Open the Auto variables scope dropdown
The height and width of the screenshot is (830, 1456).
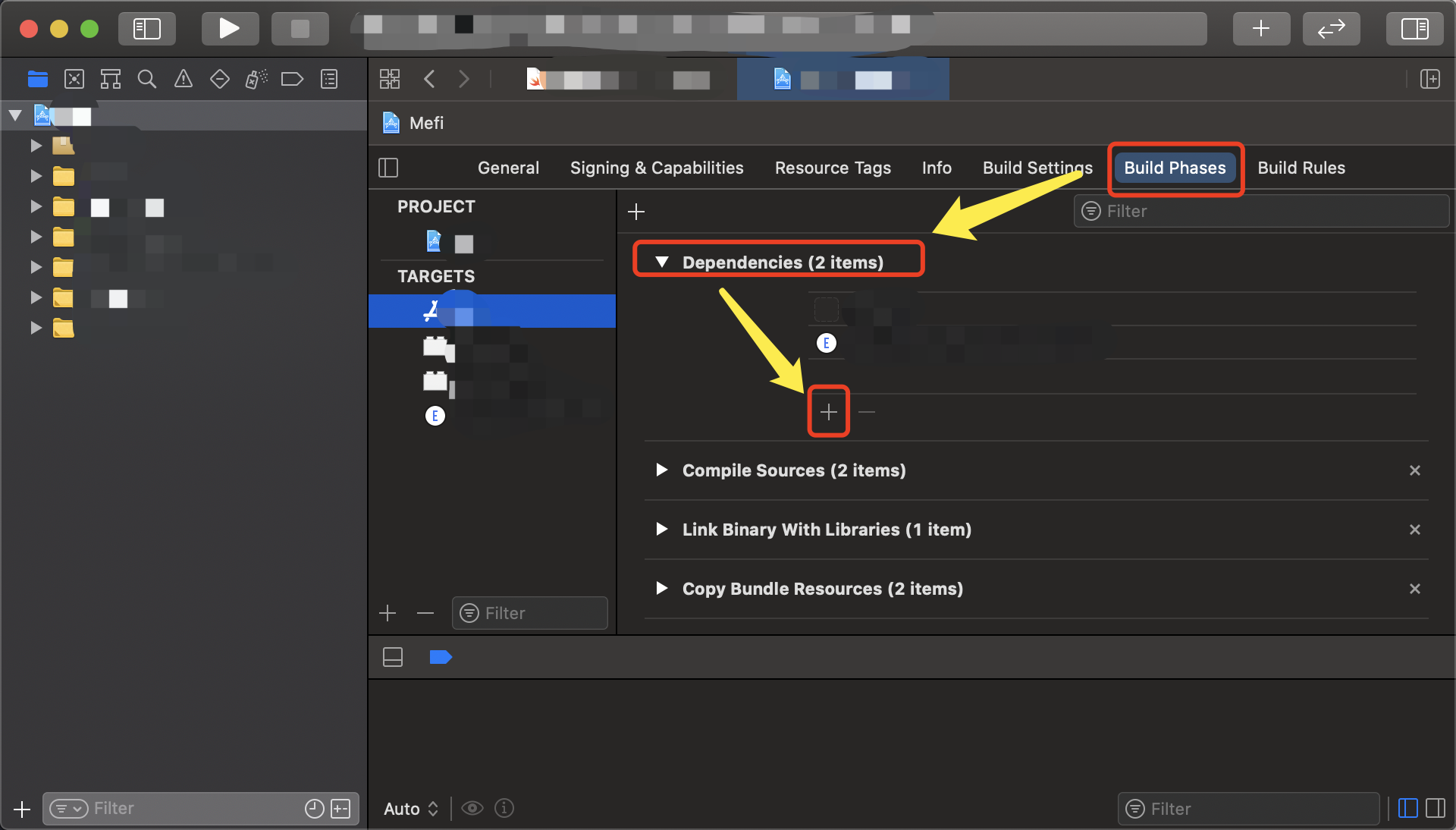point(411,809)
